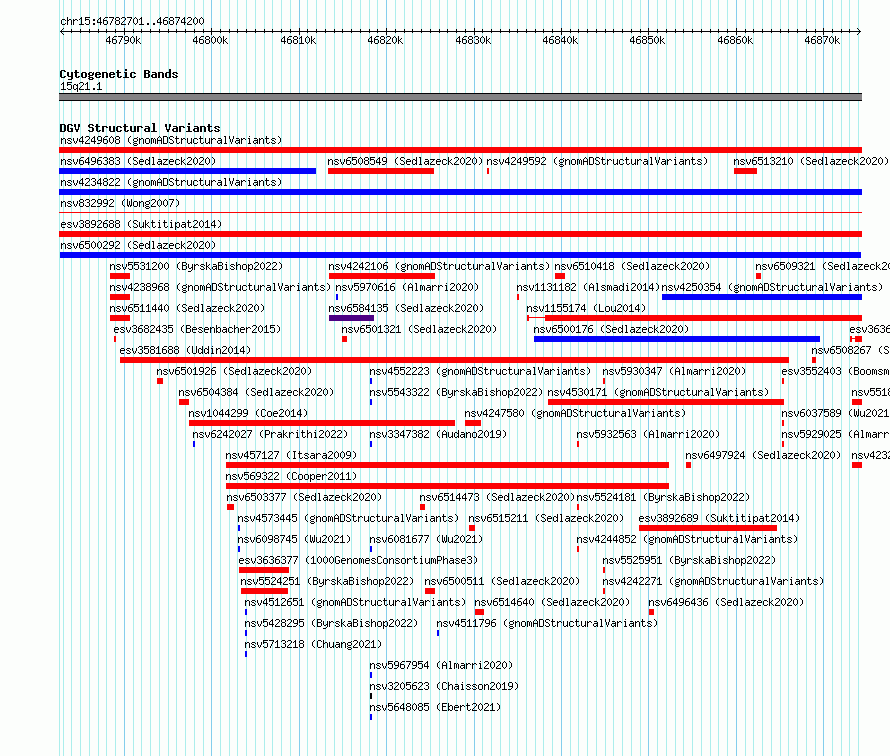This screenshot has height=756, width=890.
Task: Click nsv4511796 gnomADStructuralVariants label
Action: pyautogui.click(x=547, y=623)
